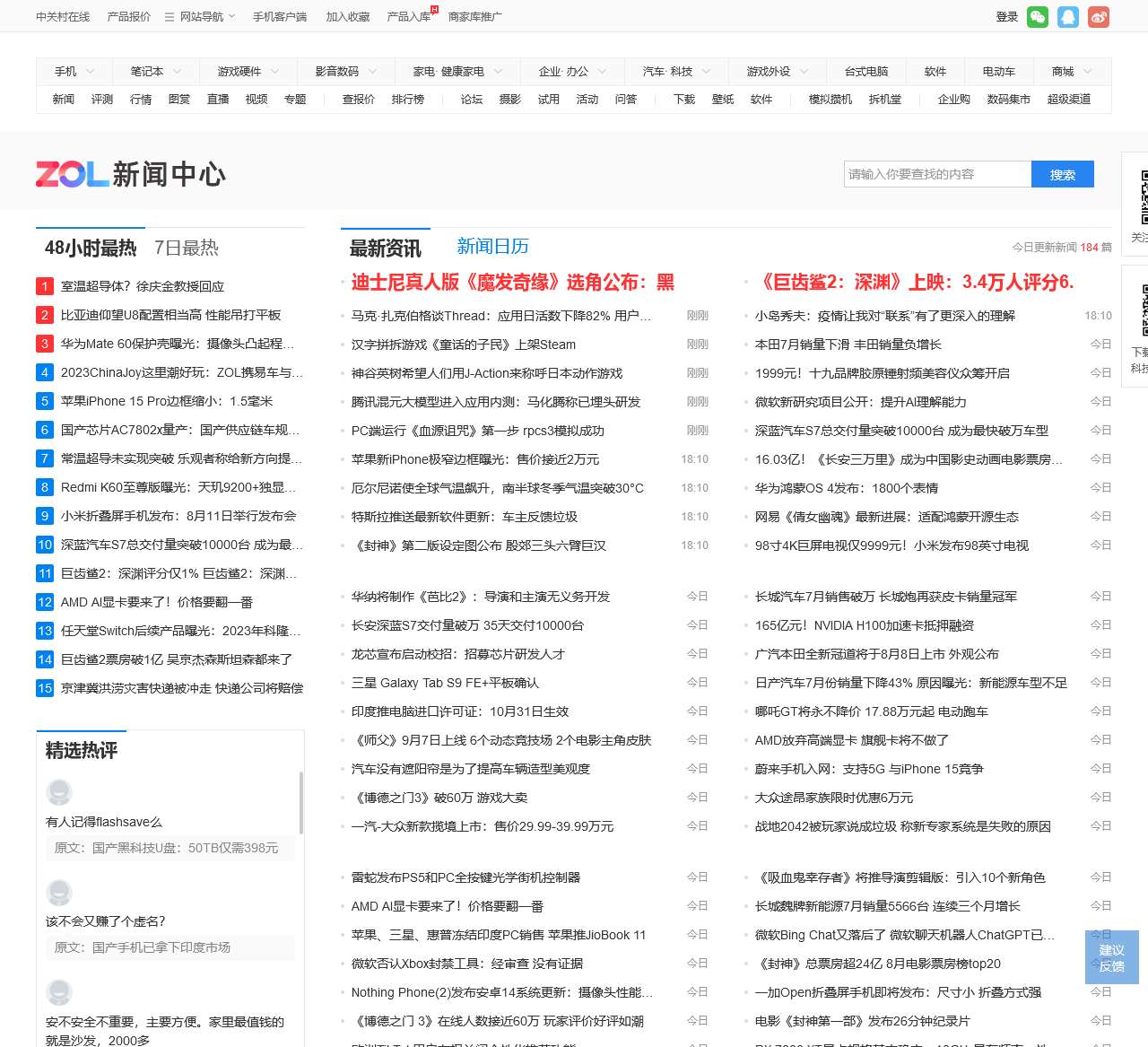
Task: Click the 精选热评 panel scrollbar
Action: (x=301, y=802)
